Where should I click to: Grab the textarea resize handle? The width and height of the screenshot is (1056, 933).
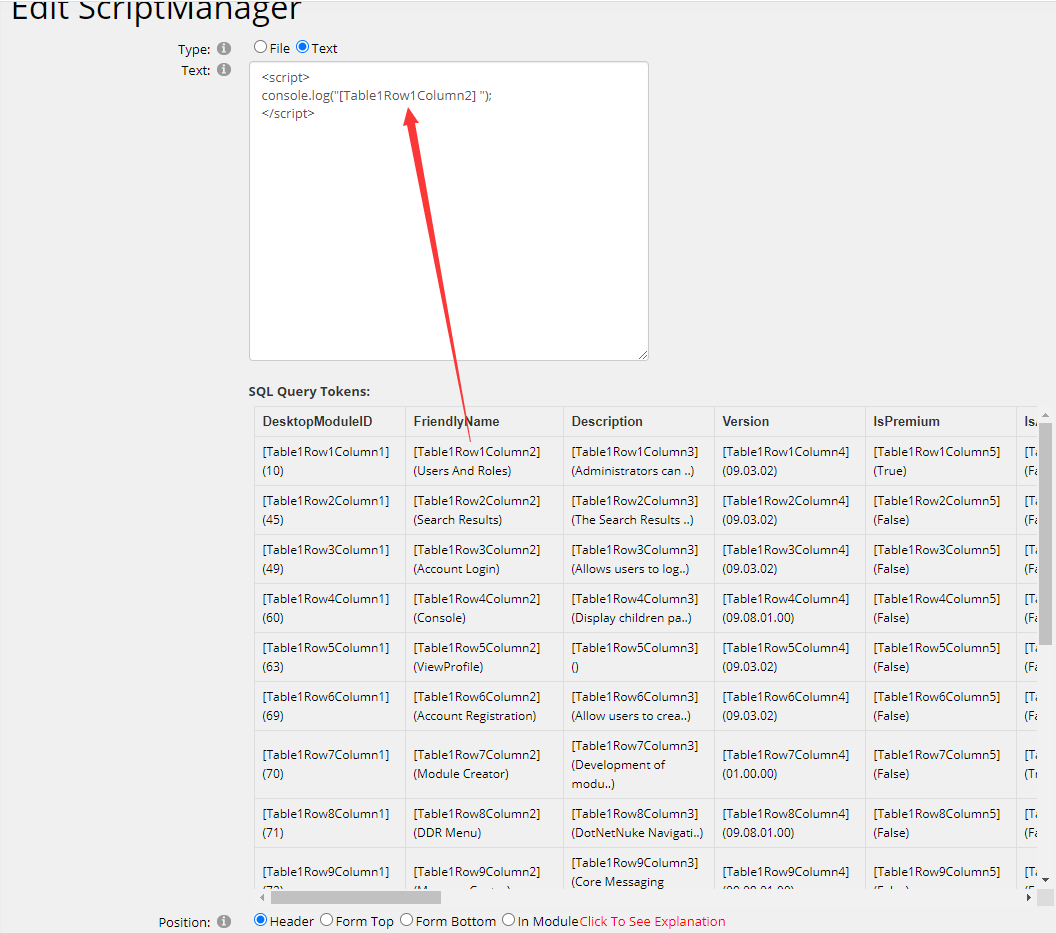(x=642, y=355)
